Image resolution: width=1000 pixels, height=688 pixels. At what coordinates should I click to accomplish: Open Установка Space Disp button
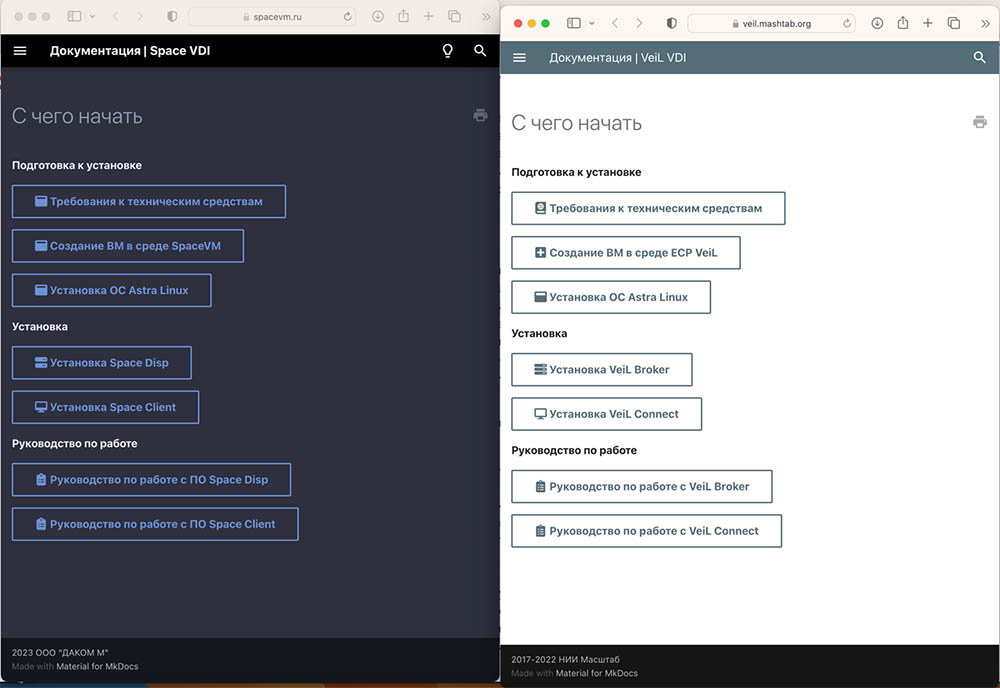101,363
